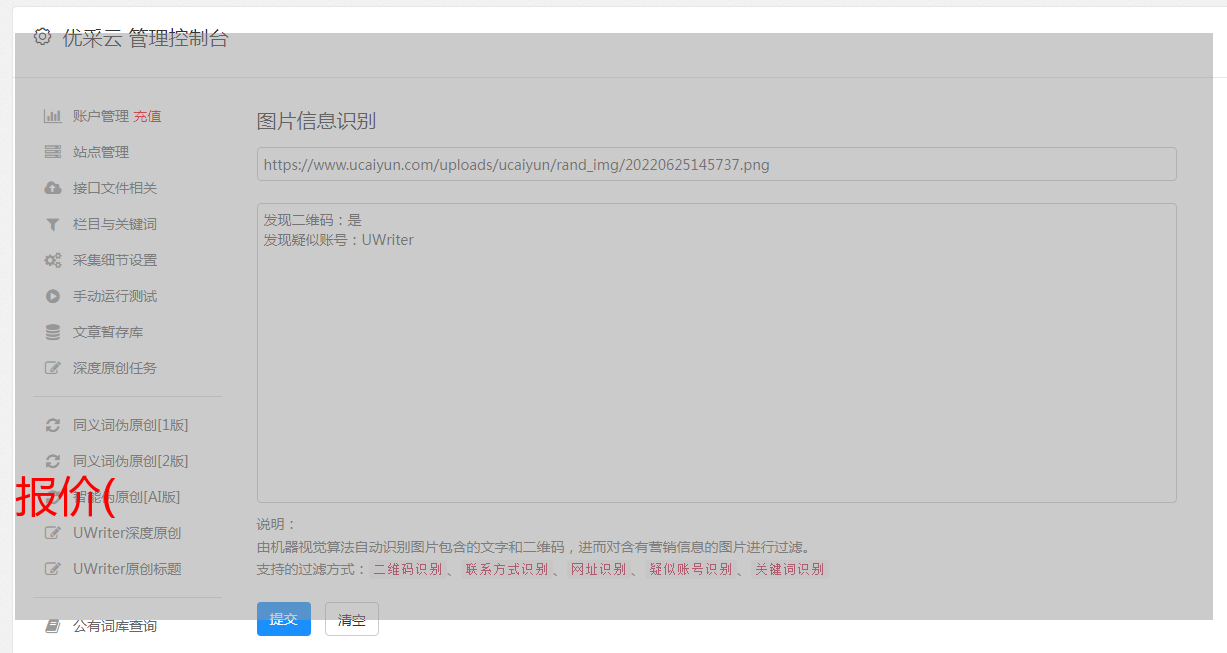Open the 同义词伪原创[2版] menu item
This screenshot has width=1227, height=653.
tap(130, 461)
